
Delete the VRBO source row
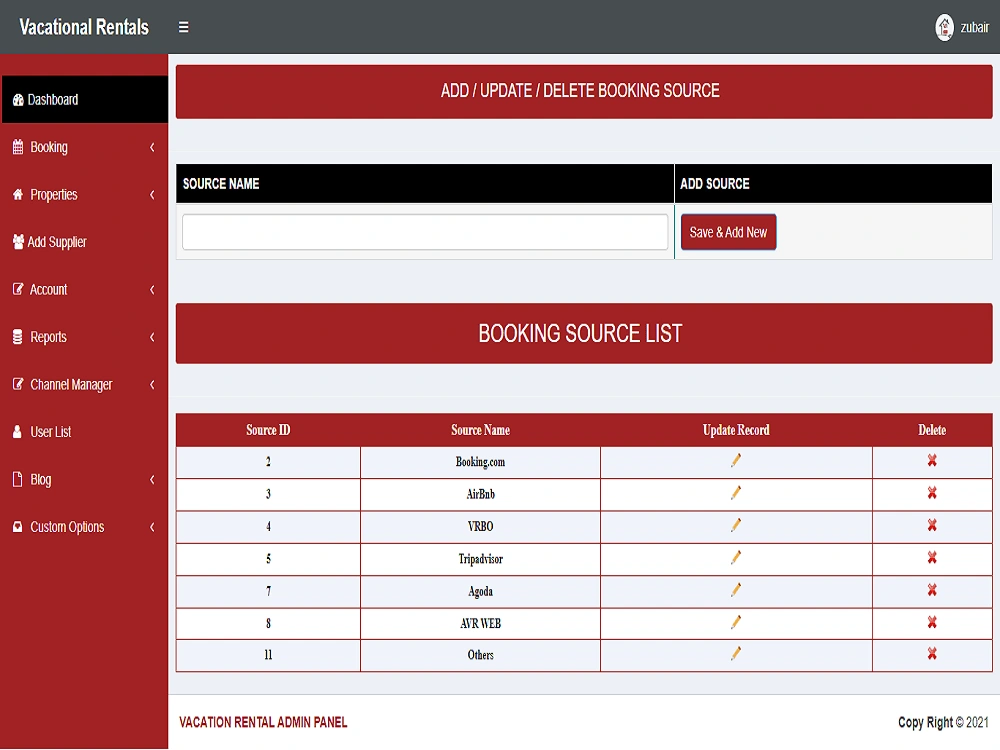click(932, 526)
